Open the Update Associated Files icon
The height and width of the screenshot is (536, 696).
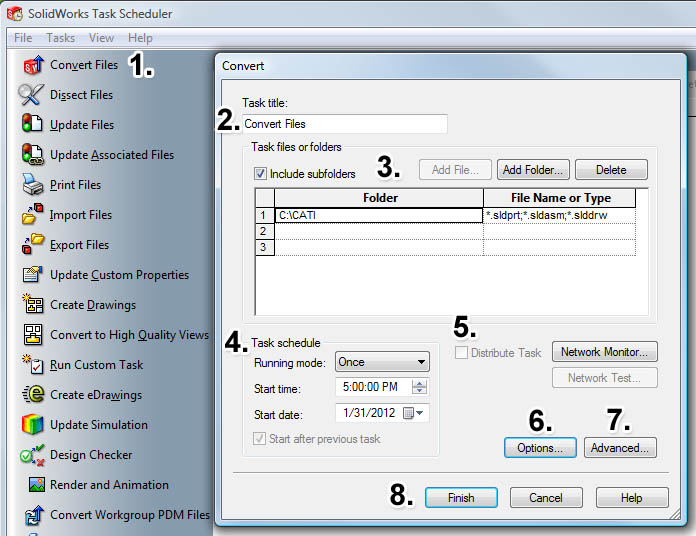[x=32, y=154]
